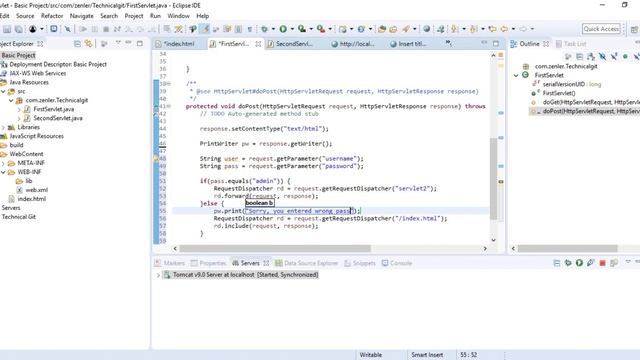The width and height of the screenshot is (640, 360).
Task: Minimize the editor area icon
Action: coord(484,43)
